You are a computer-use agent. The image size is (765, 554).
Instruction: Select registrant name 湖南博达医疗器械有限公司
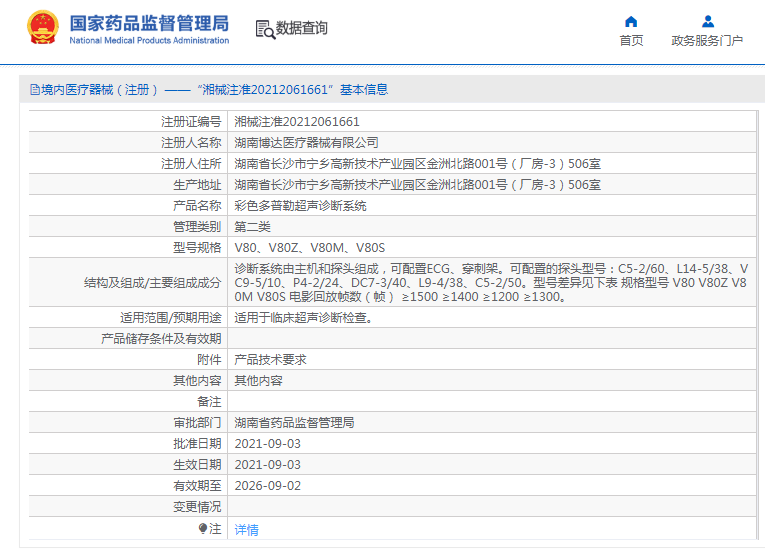tap(306, 142)
